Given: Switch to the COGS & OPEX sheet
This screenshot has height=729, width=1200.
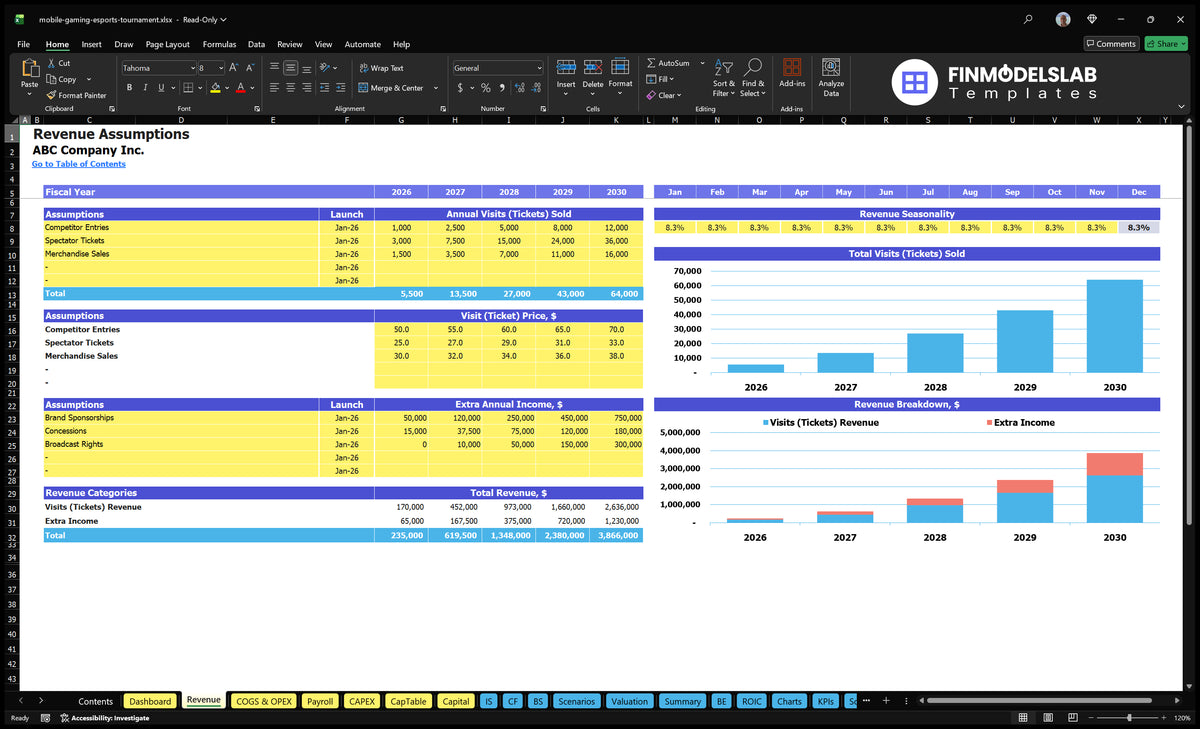Looking at the screenshot, I should coord(263,701).
